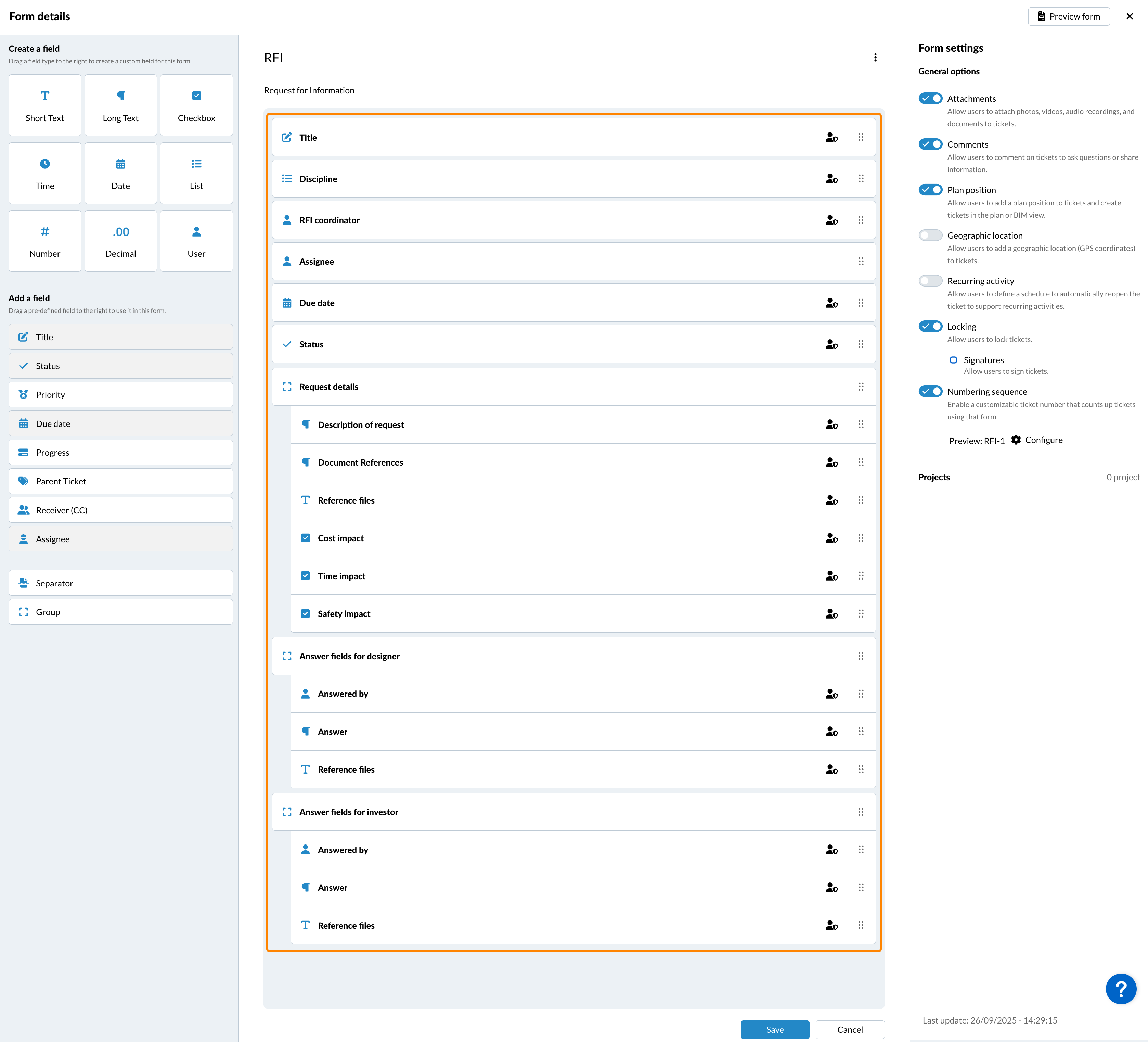This screenshot has height=1042, width=1148.
Task: Open Preview form
Action: [1068, 16]
